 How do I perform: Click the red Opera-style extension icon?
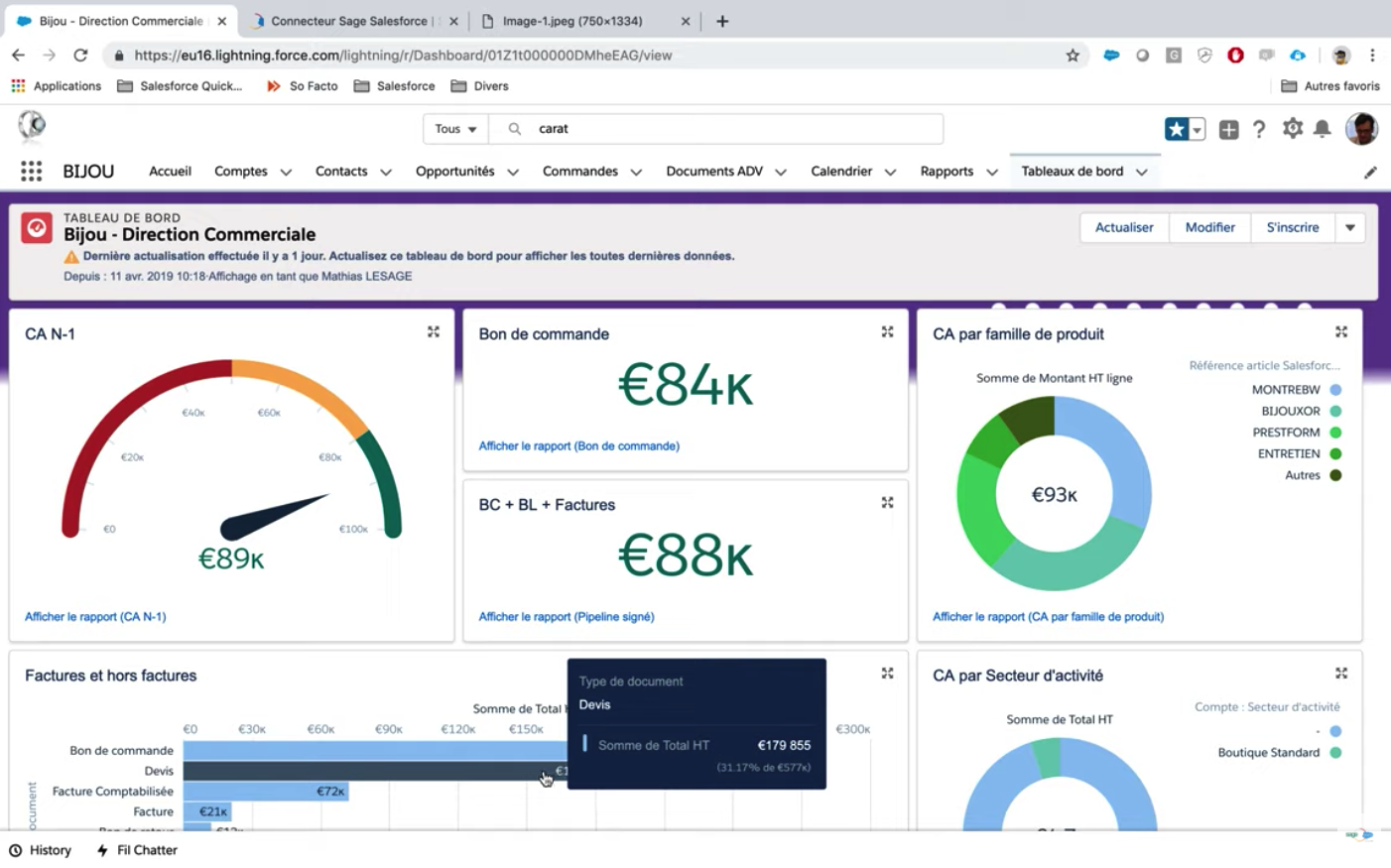tap(1235, 56)
